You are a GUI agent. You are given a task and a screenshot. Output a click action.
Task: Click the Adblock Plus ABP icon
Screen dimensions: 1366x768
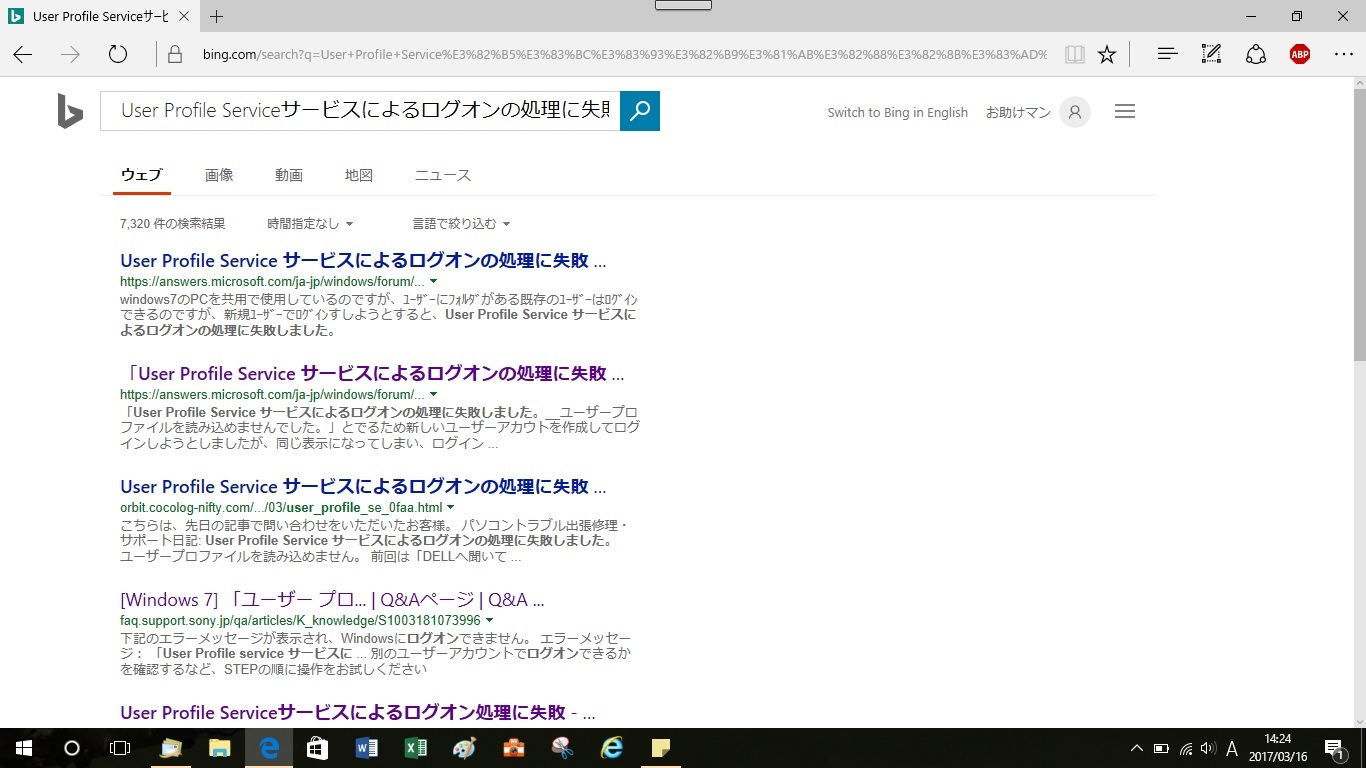click(x=1300, y=54)
